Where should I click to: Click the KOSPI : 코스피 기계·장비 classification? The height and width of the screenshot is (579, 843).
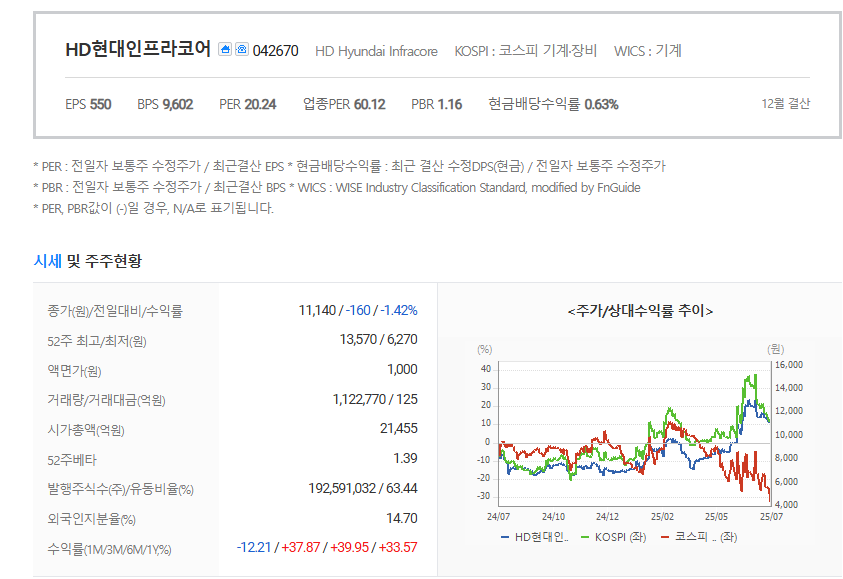tap(525, 51)
